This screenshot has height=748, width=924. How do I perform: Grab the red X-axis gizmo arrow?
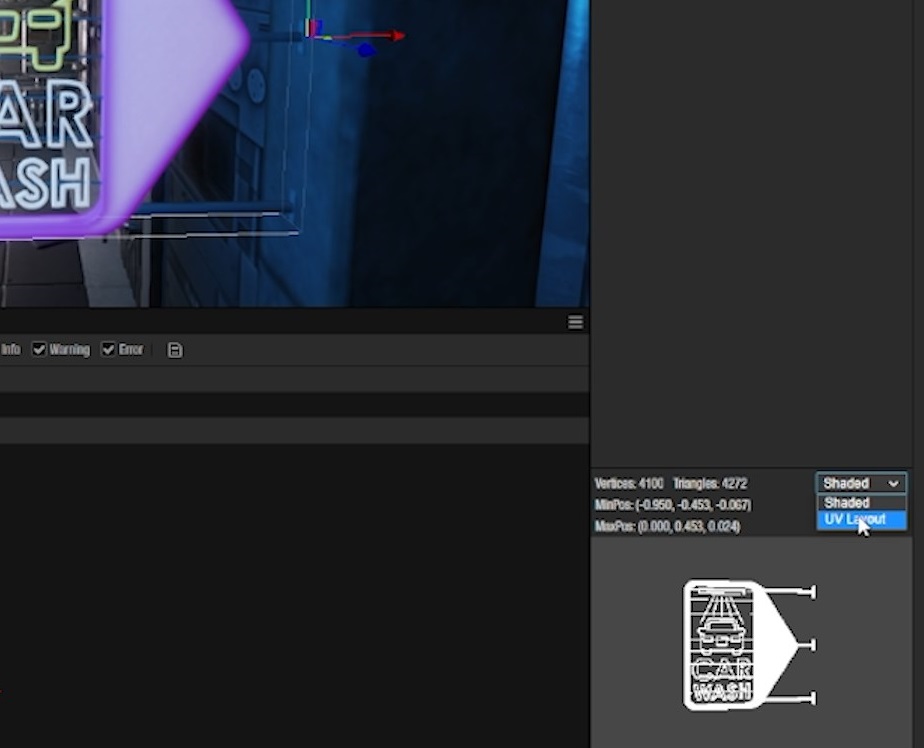[x=397, y=36]
